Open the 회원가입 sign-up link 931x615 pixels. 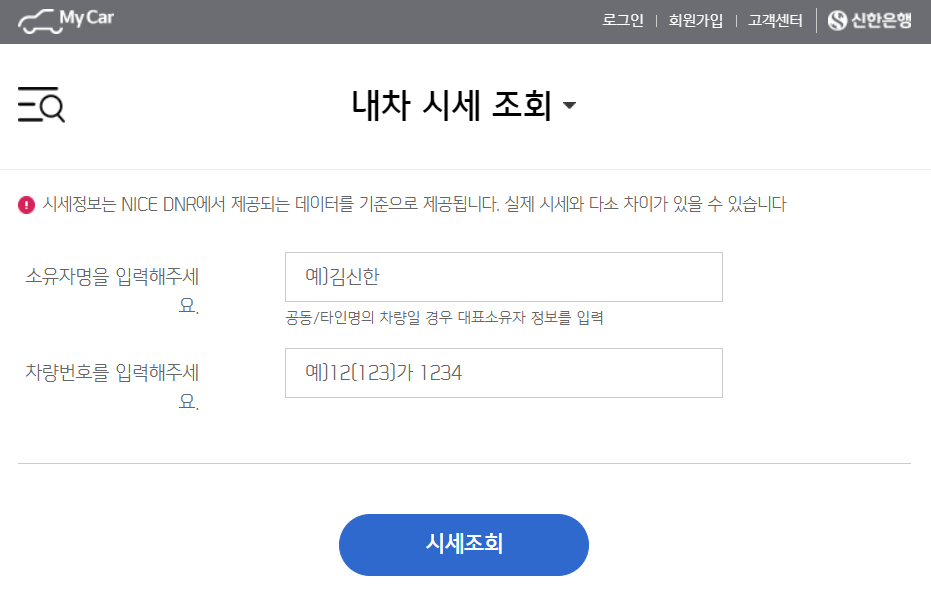point(695,21)
